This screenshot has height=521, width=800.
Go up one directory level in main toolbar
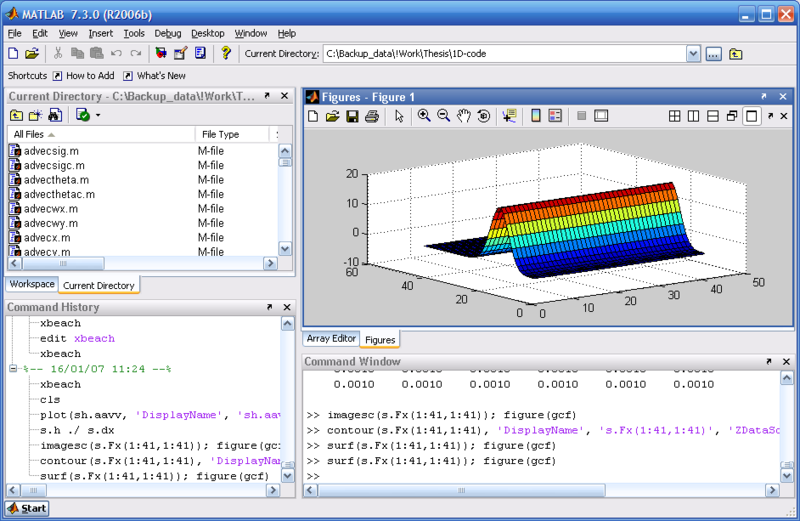735,54
